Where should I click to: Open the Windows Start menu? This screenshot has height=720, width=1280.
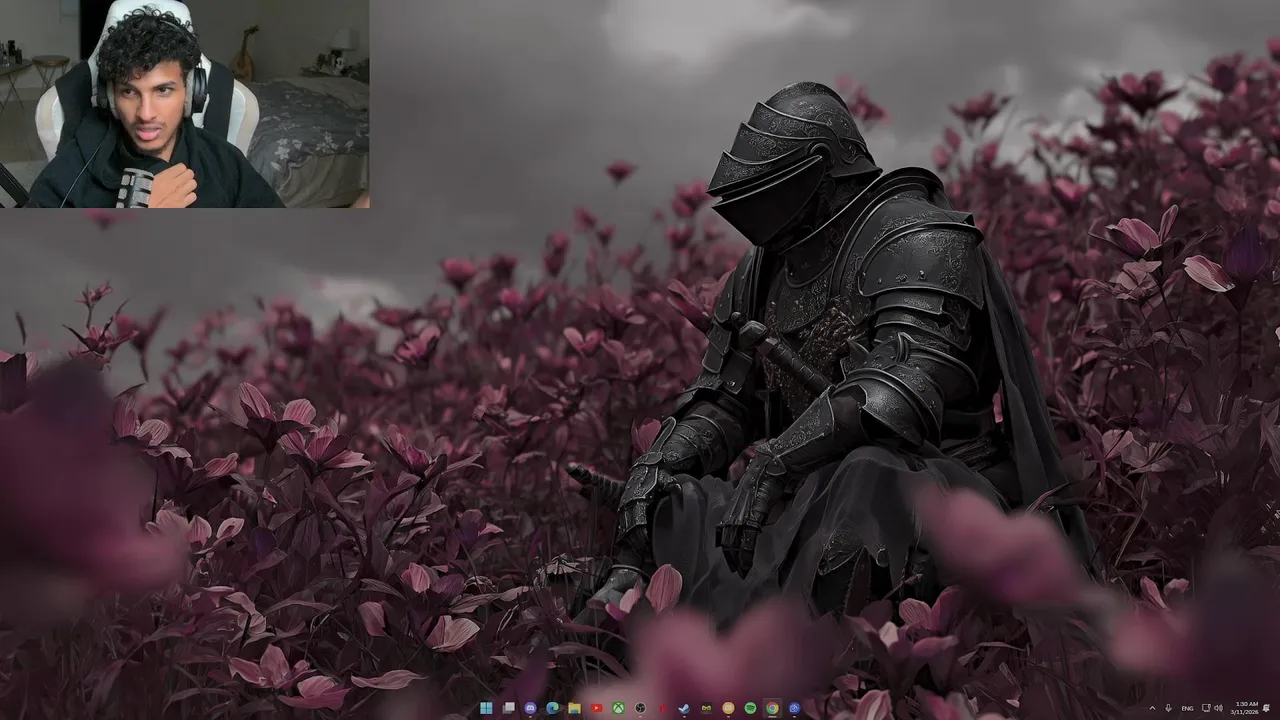[x=486, y=708]
